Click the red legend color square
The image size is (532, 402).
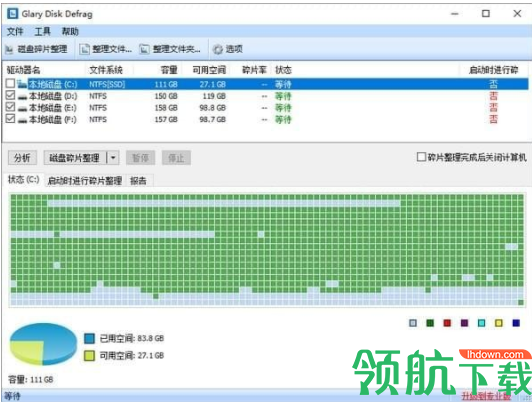coord(447,323)
